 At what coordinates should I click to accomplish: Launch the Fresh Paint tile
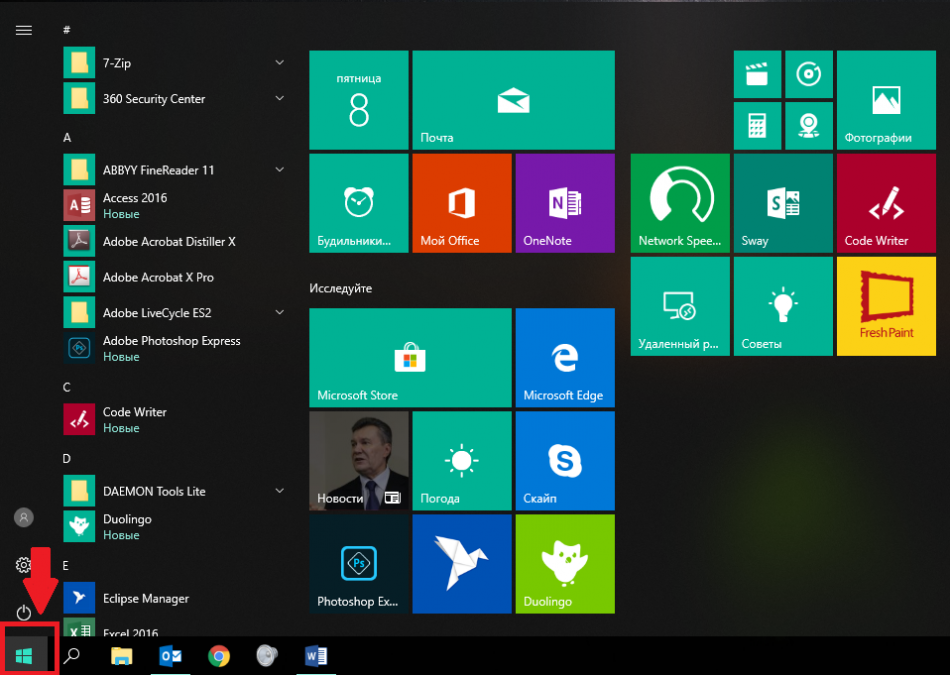pos(886,305)
